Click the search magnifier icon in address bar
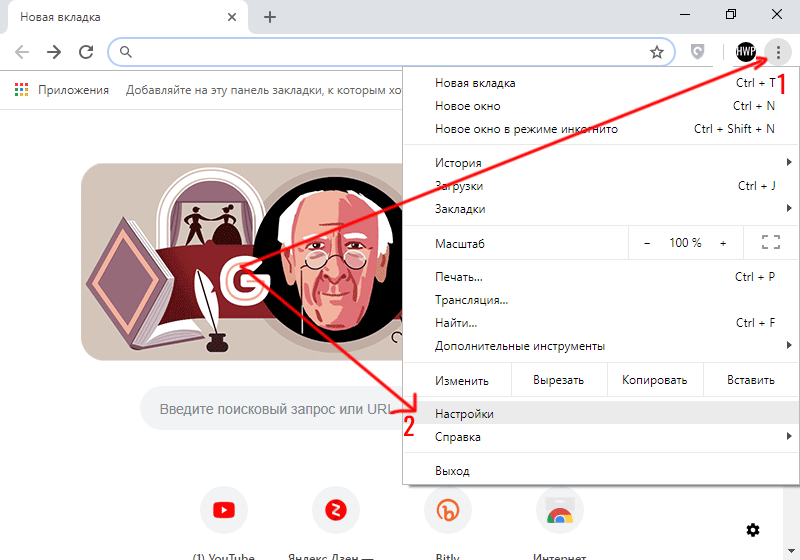This screenshot has height=560, width=800. 126,52
